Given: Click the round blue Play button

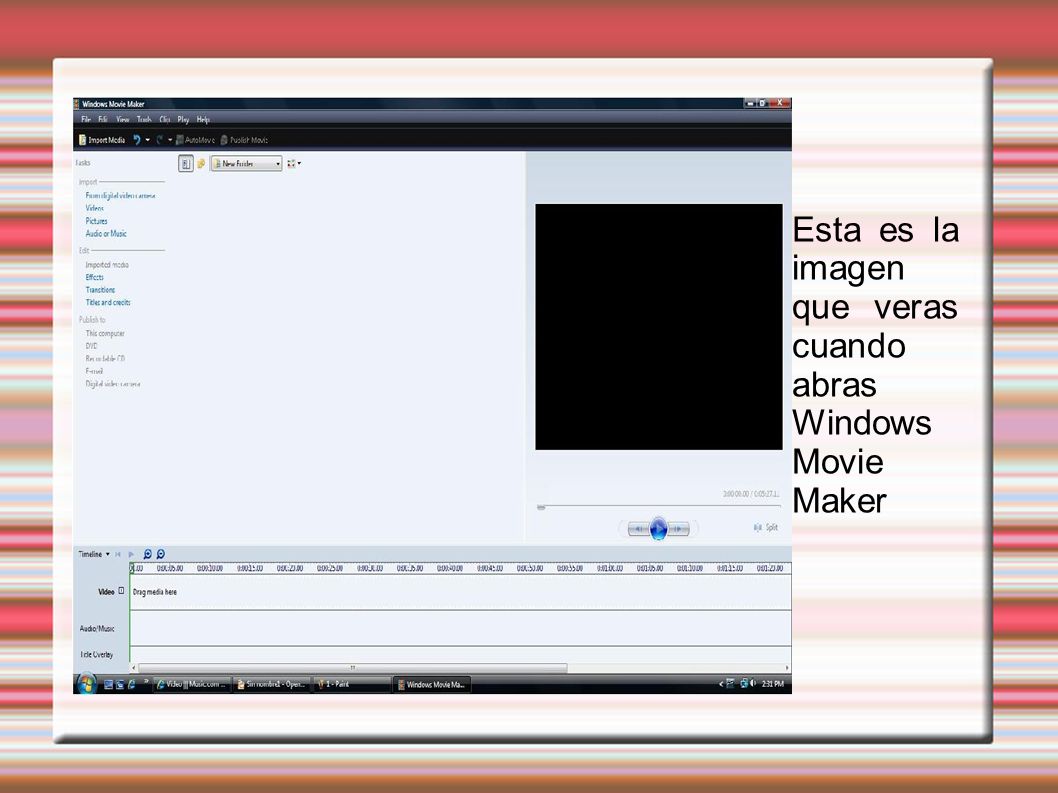Looking at the screenshot, I should tap(659, 529).
